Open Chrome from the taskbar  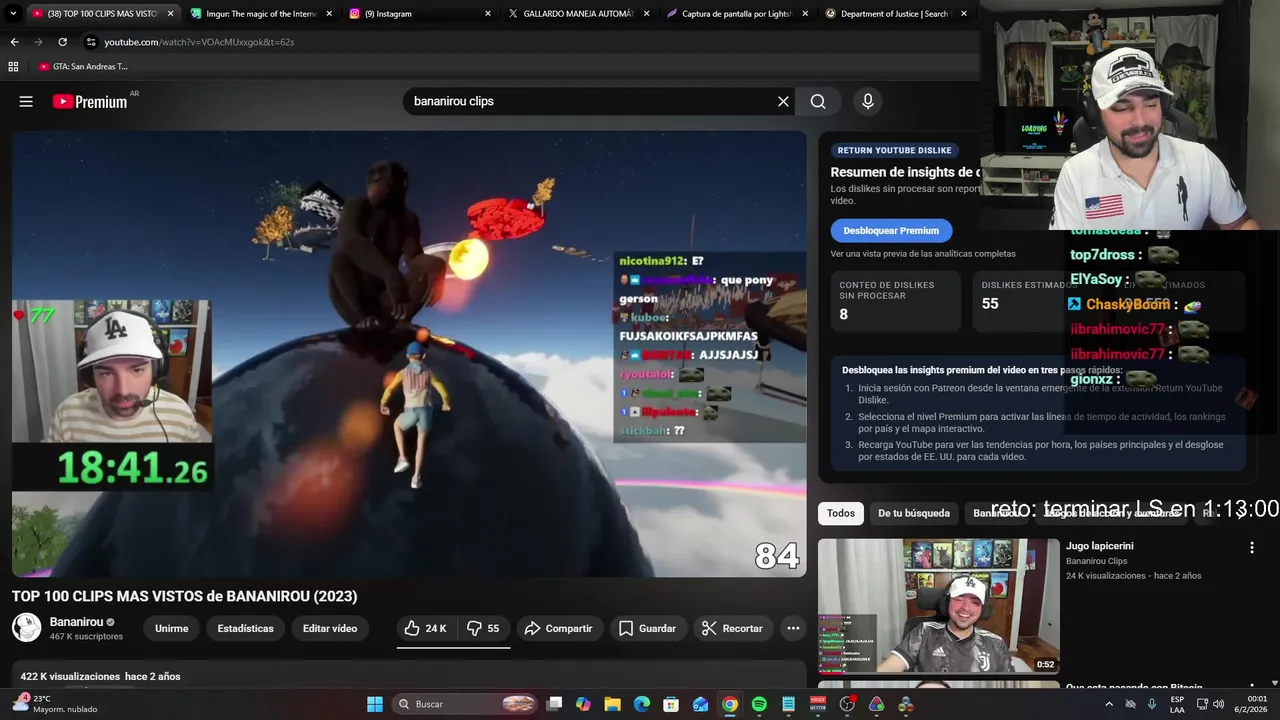pyautogui.click(x=730, y=704)
